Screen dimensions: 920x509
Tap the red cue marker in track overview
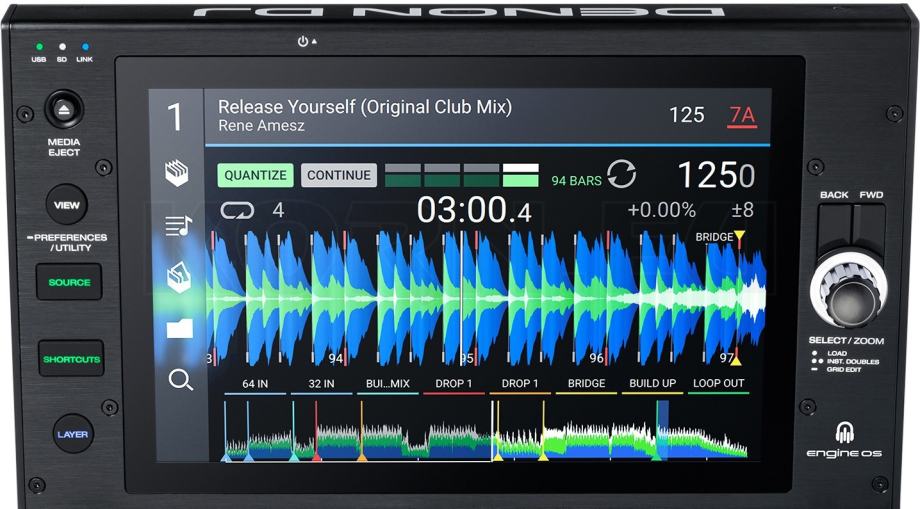point(316,456)
